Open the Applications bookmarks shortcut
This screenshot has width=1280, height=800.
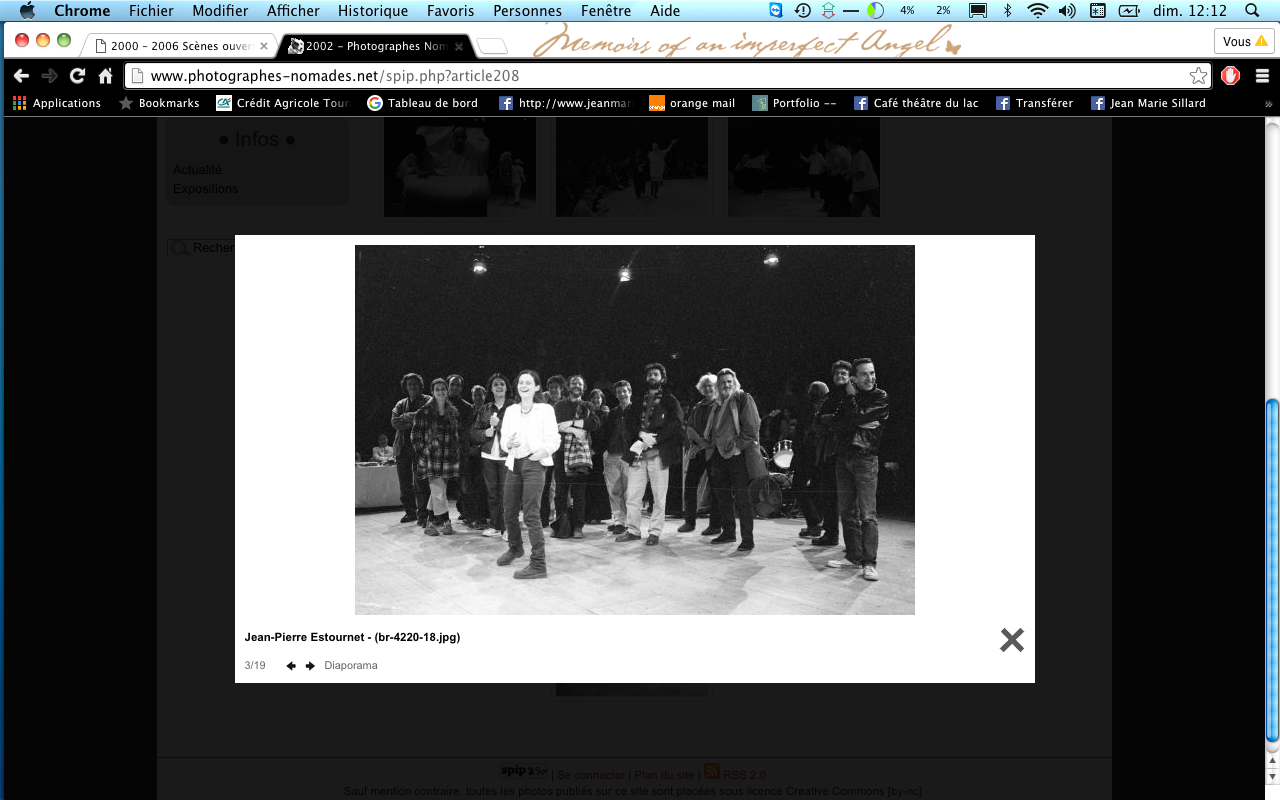57,103
